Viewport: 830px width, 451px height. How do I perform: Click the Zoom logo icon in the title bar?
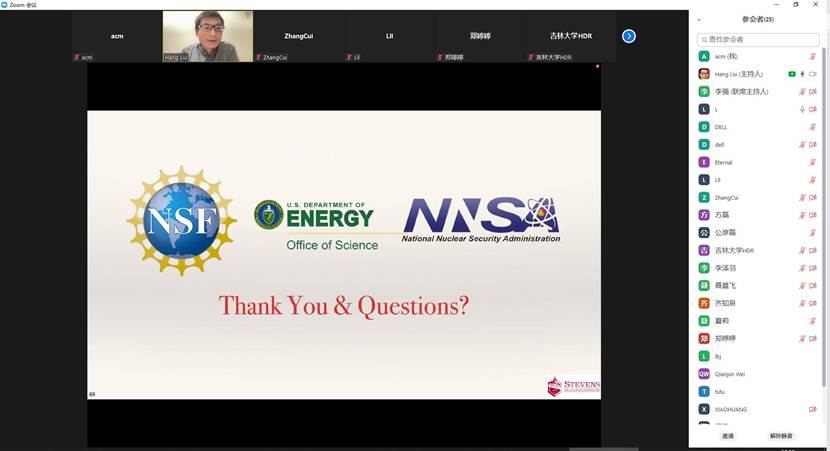tap(5, 4)
